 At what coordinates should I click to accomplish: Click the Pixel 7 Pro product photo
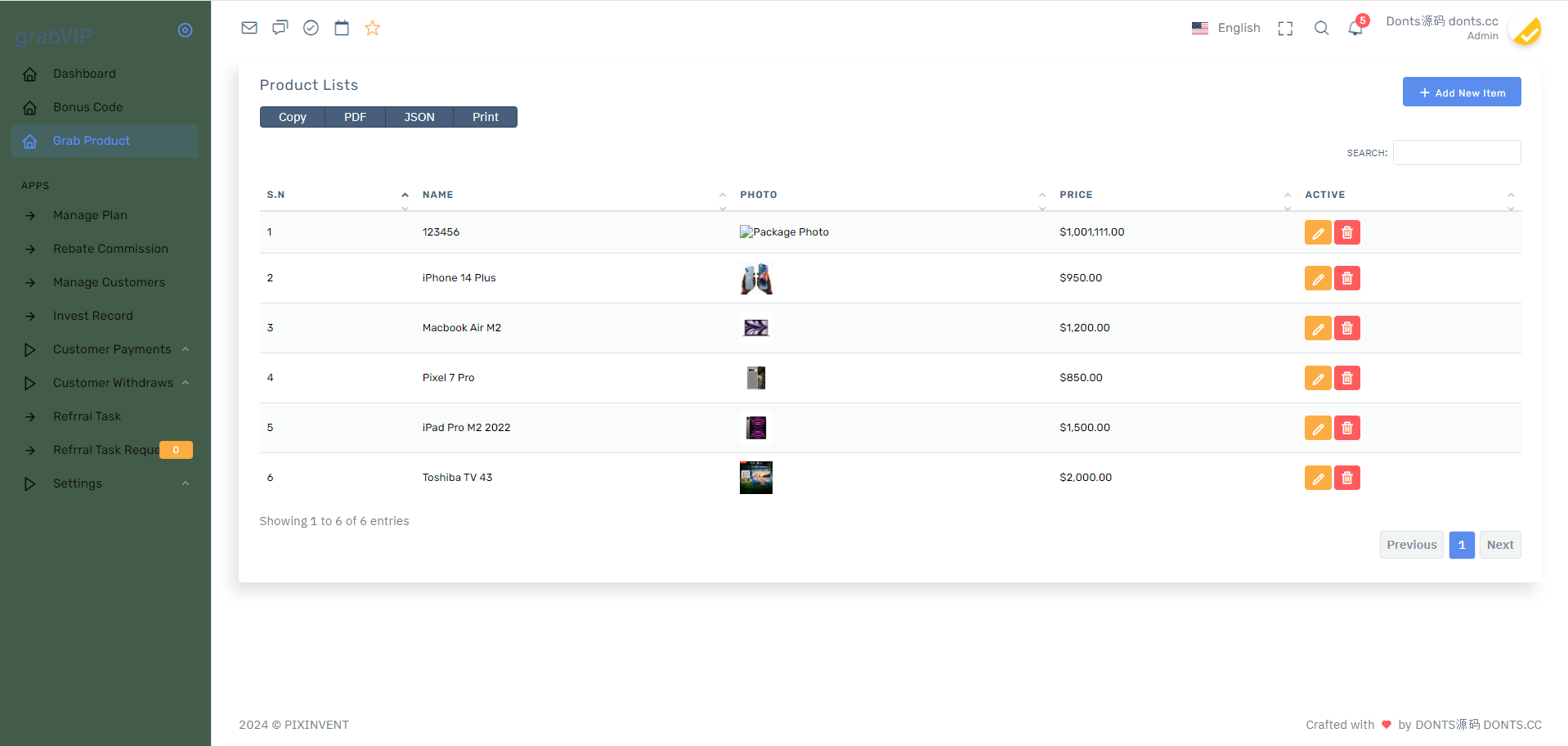tap(756, 378)
